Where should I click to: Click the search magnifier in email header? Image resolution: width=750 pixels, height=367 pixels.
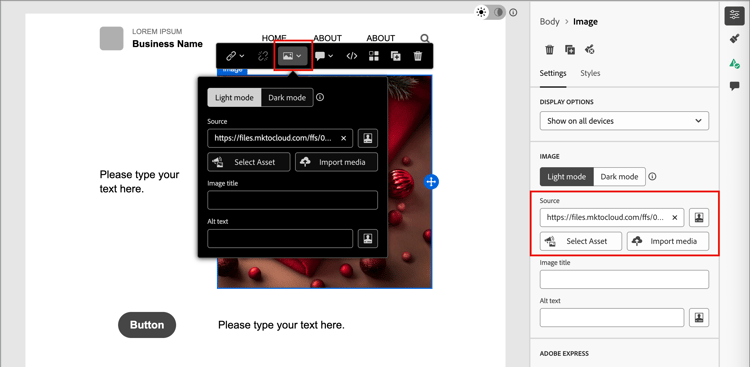pyautogui.click(x=425, y=38)
